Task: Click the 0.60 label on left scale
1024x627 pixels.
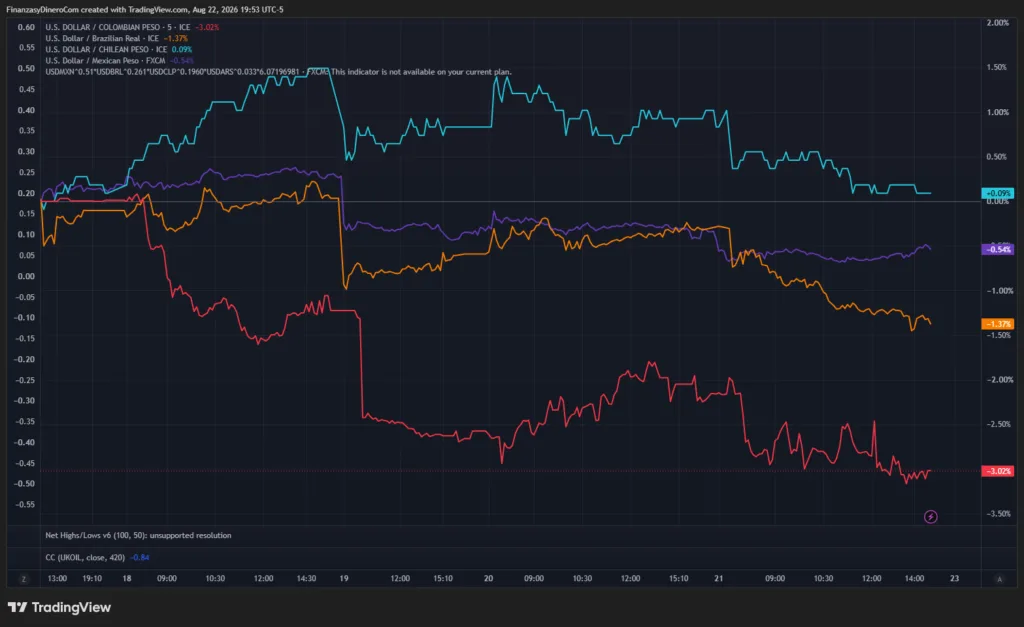Action: pyautogui.click(x=26, y=27)
